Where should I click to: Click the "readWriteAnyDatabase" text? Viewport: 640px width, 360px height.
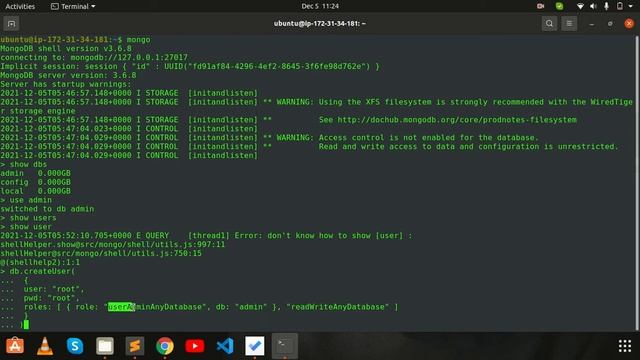click(338, 307)
